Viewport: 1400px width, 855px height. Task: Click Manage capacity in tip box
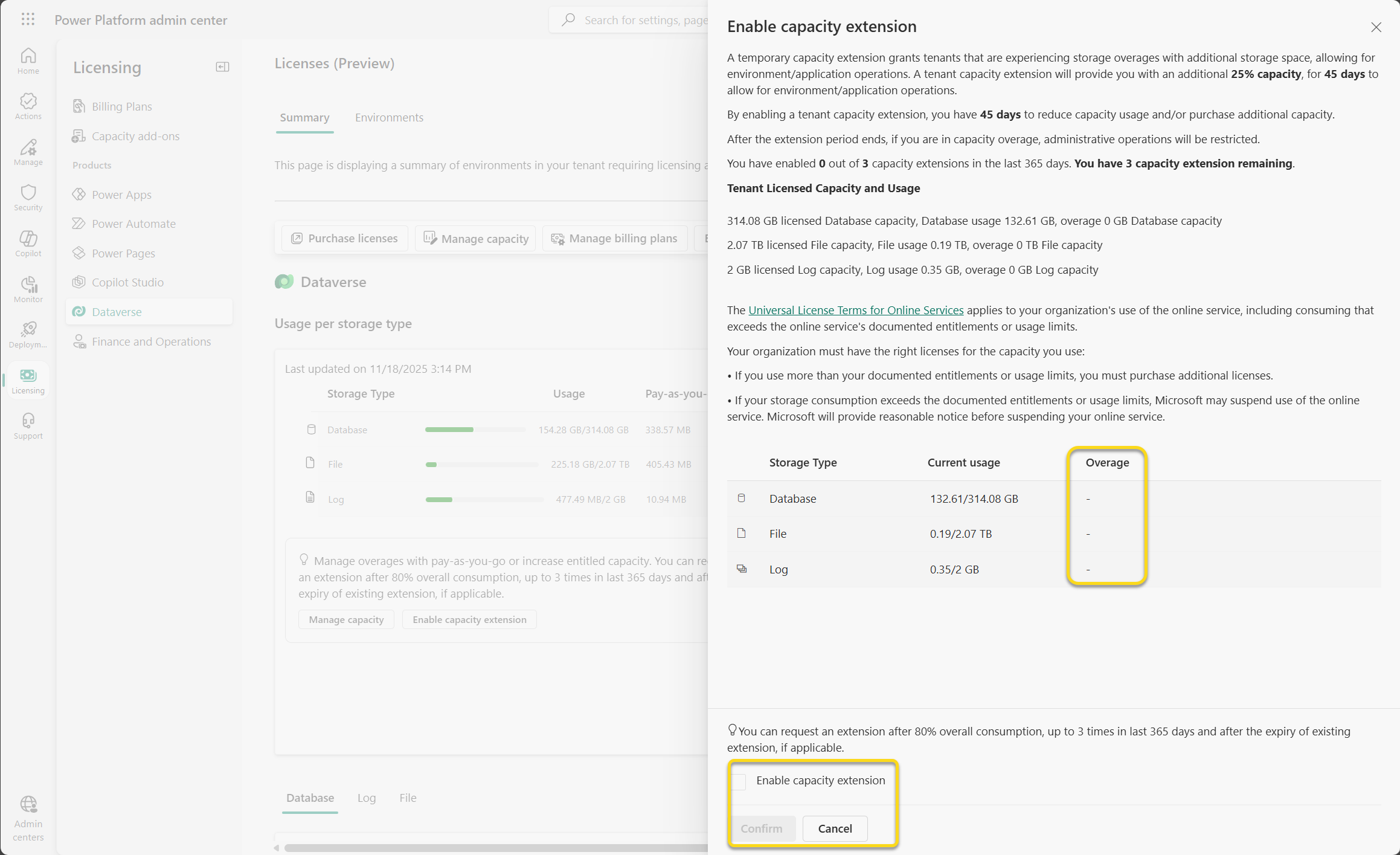click(346, 619)
